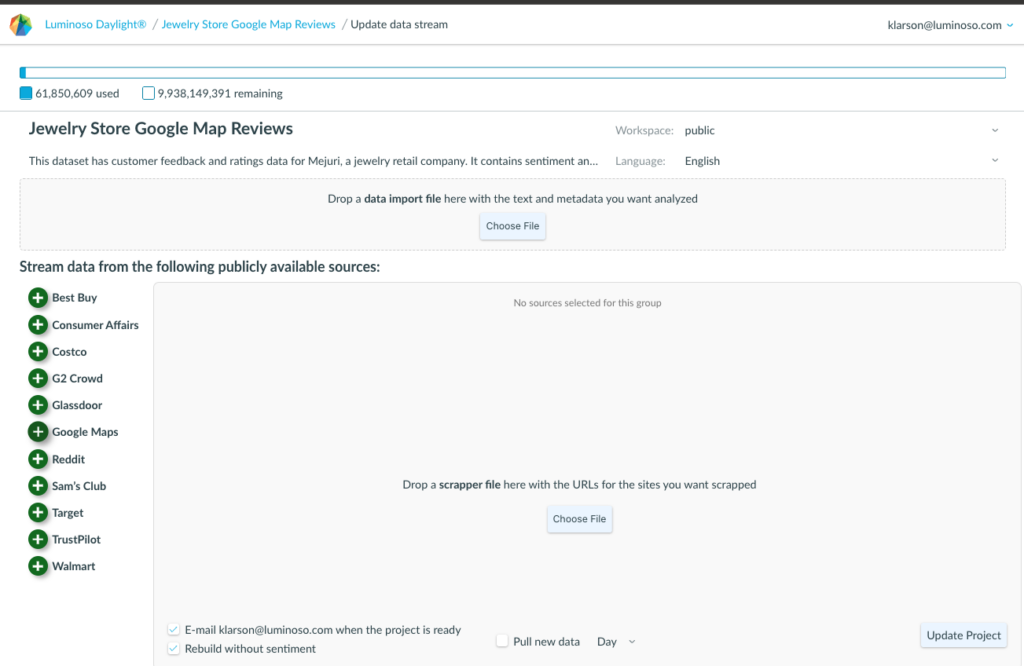Viewport: 1024px width, 666px height.
Task: Click the Glassdoor source label
Action: pos(77,405)
